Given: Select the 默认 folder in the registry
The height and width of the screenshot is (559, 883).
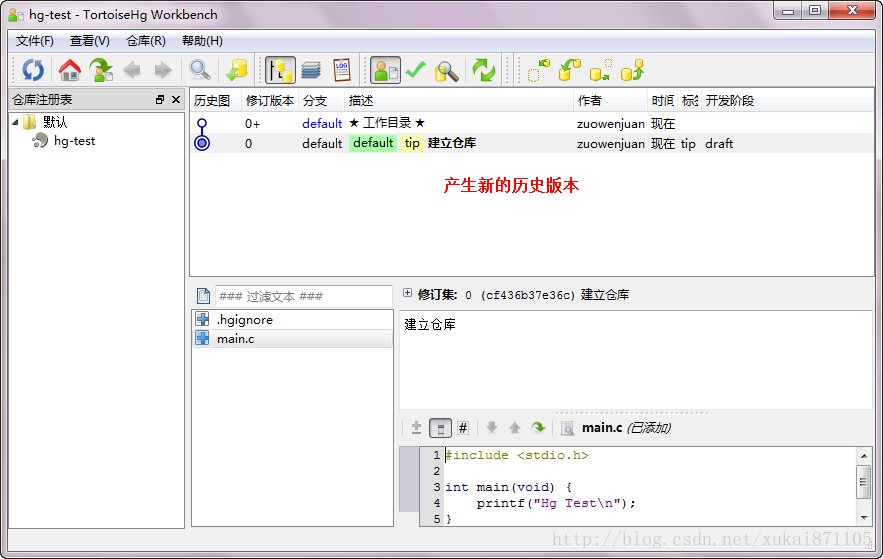Looking at the screenshot, I should pos(55,122).
